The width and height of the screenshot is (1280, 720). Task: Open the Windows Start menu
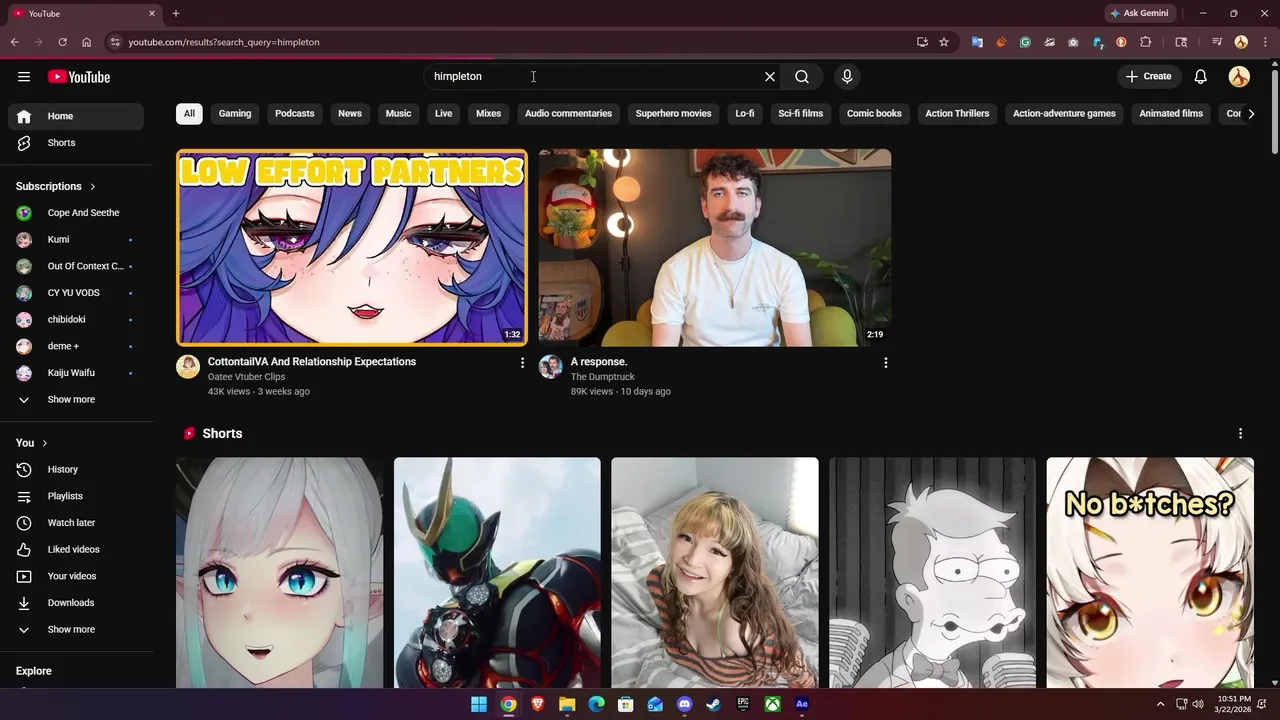(479, 704)
